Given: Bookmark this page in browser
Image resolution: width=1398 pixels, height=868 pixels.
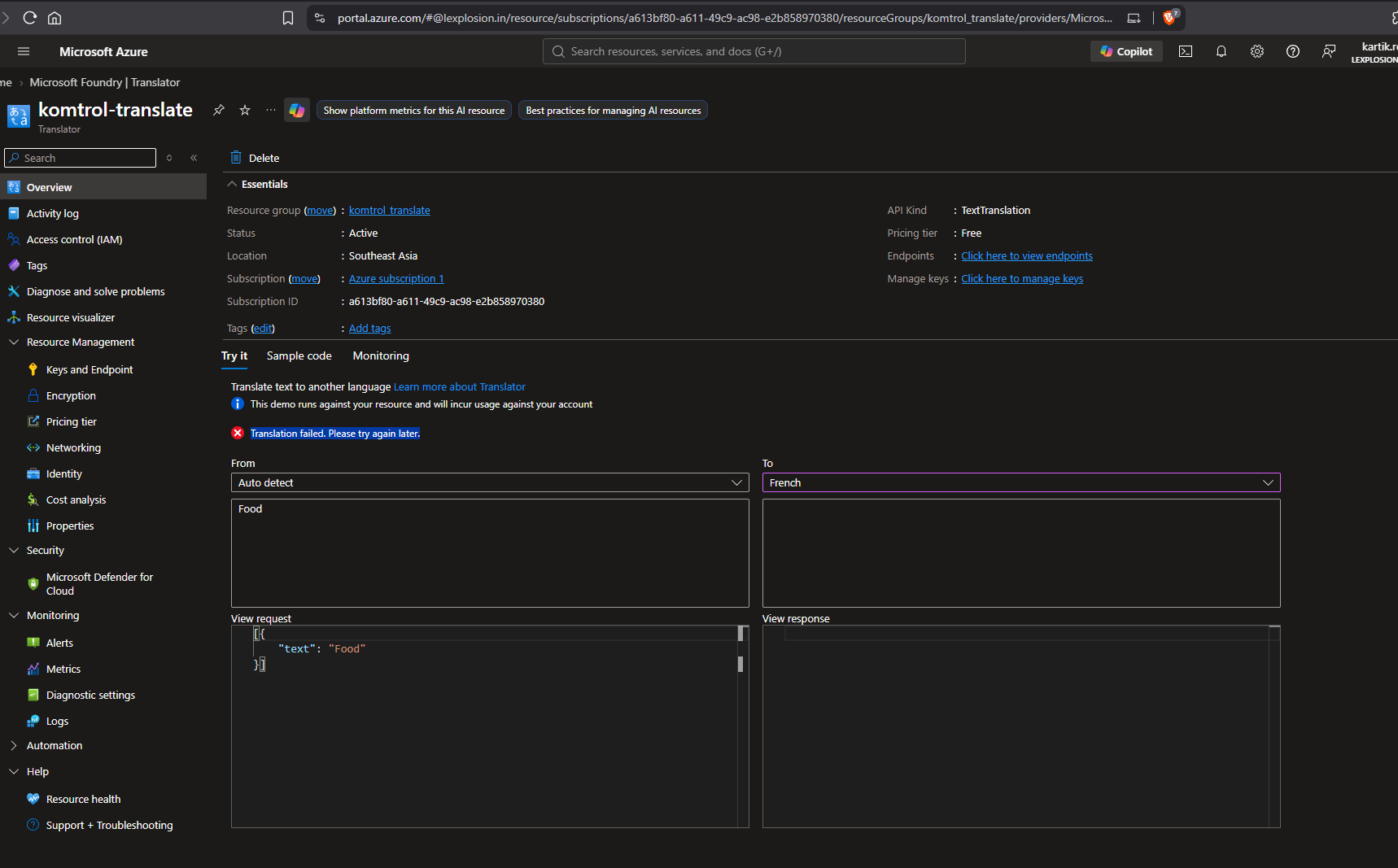Looking at the screenshot, I should pyautogui.click(x=288, y=18).
